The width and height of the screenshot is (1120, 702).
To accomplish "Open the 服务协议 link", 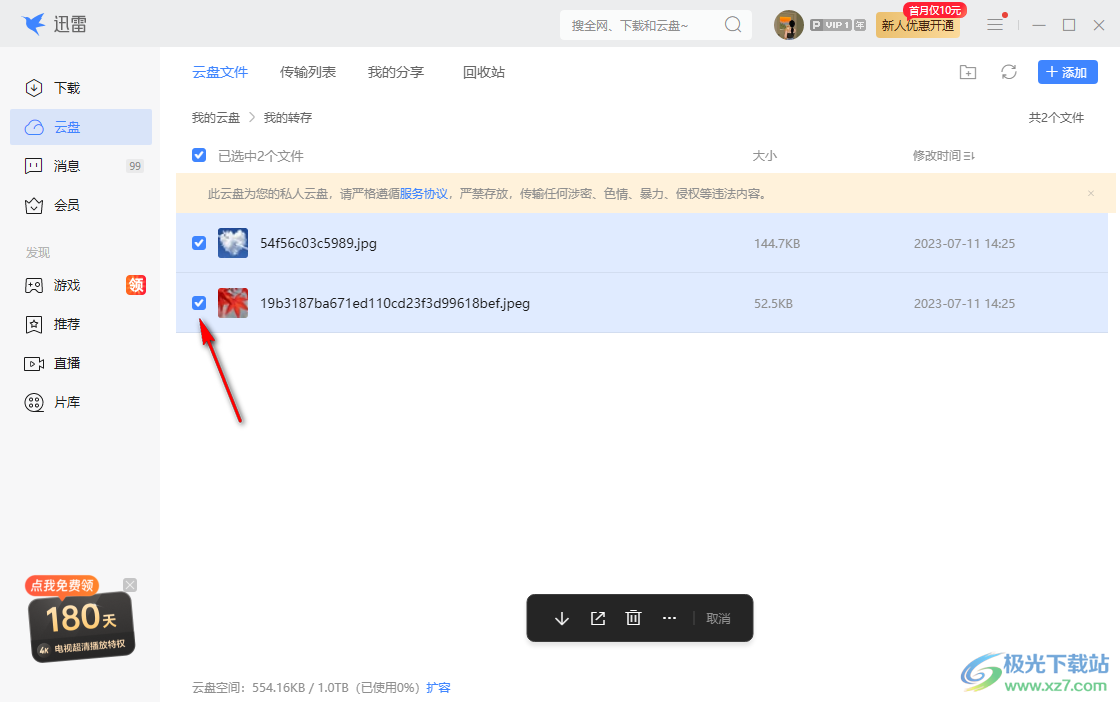I will click(424, 194).
